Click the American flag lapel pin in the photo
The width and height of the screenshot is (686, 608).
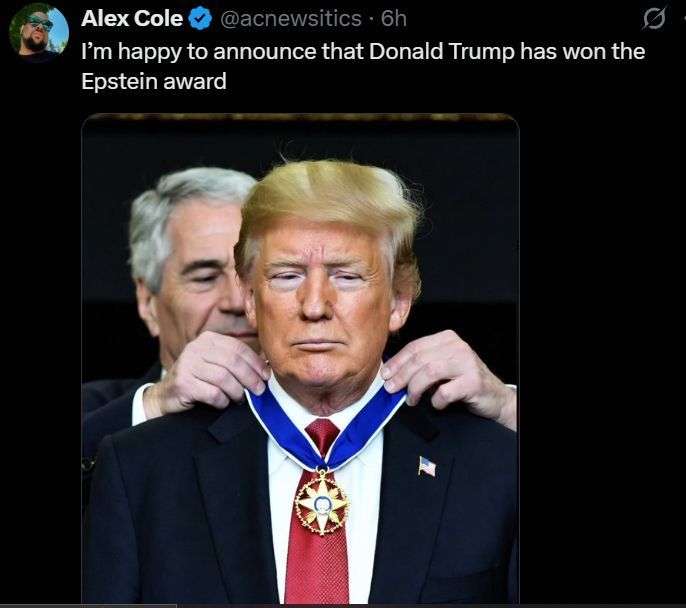427,466
